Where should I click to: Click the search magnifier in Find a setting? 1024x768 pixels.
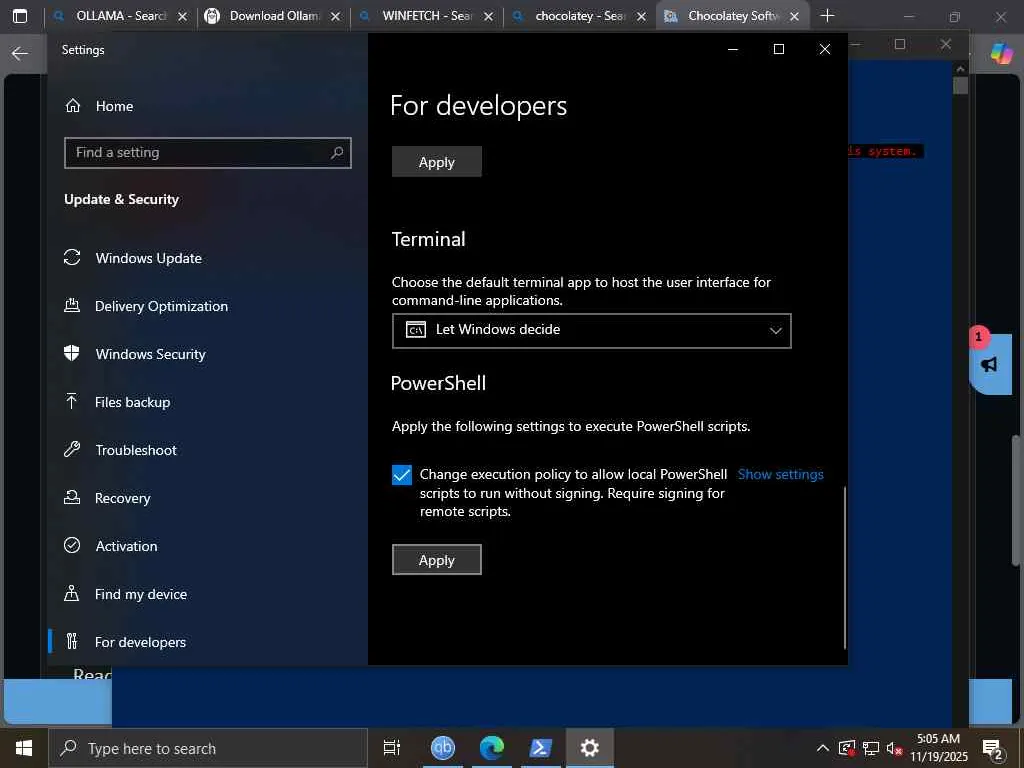click(337, 153)
